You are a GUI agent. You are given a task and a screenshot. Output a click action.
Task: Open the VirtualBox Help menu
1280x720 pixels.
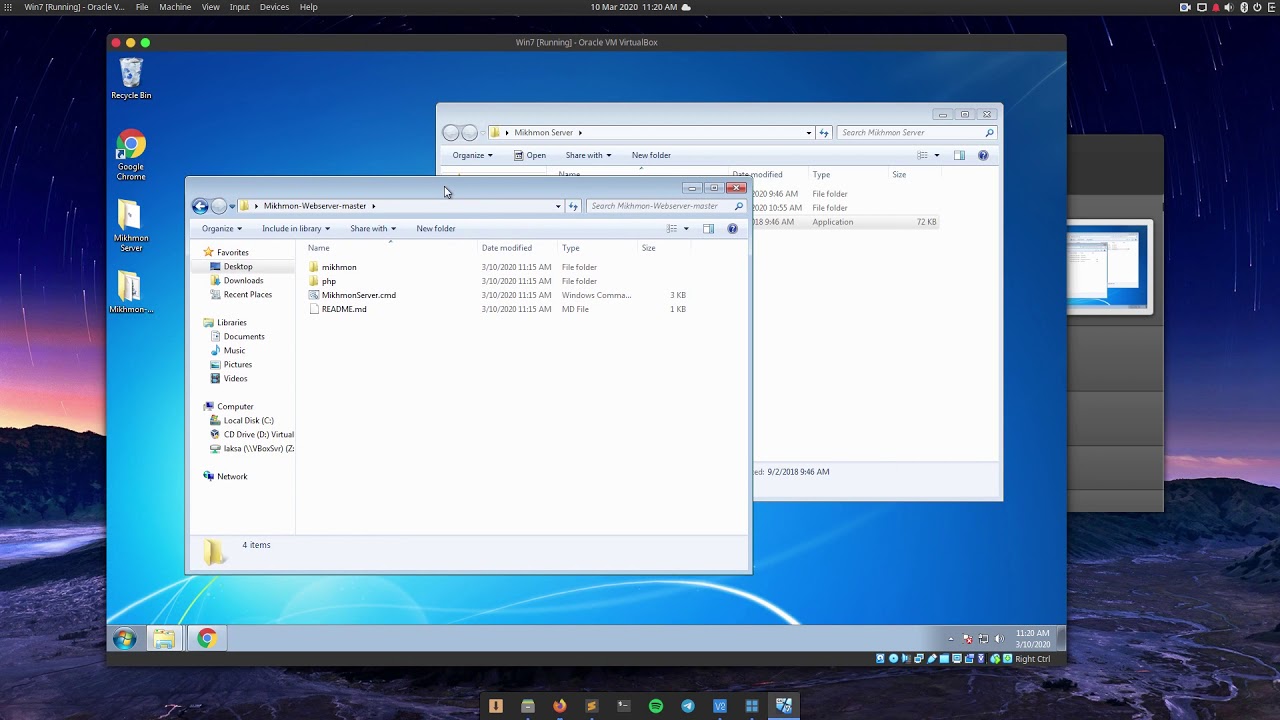[309, 7]
